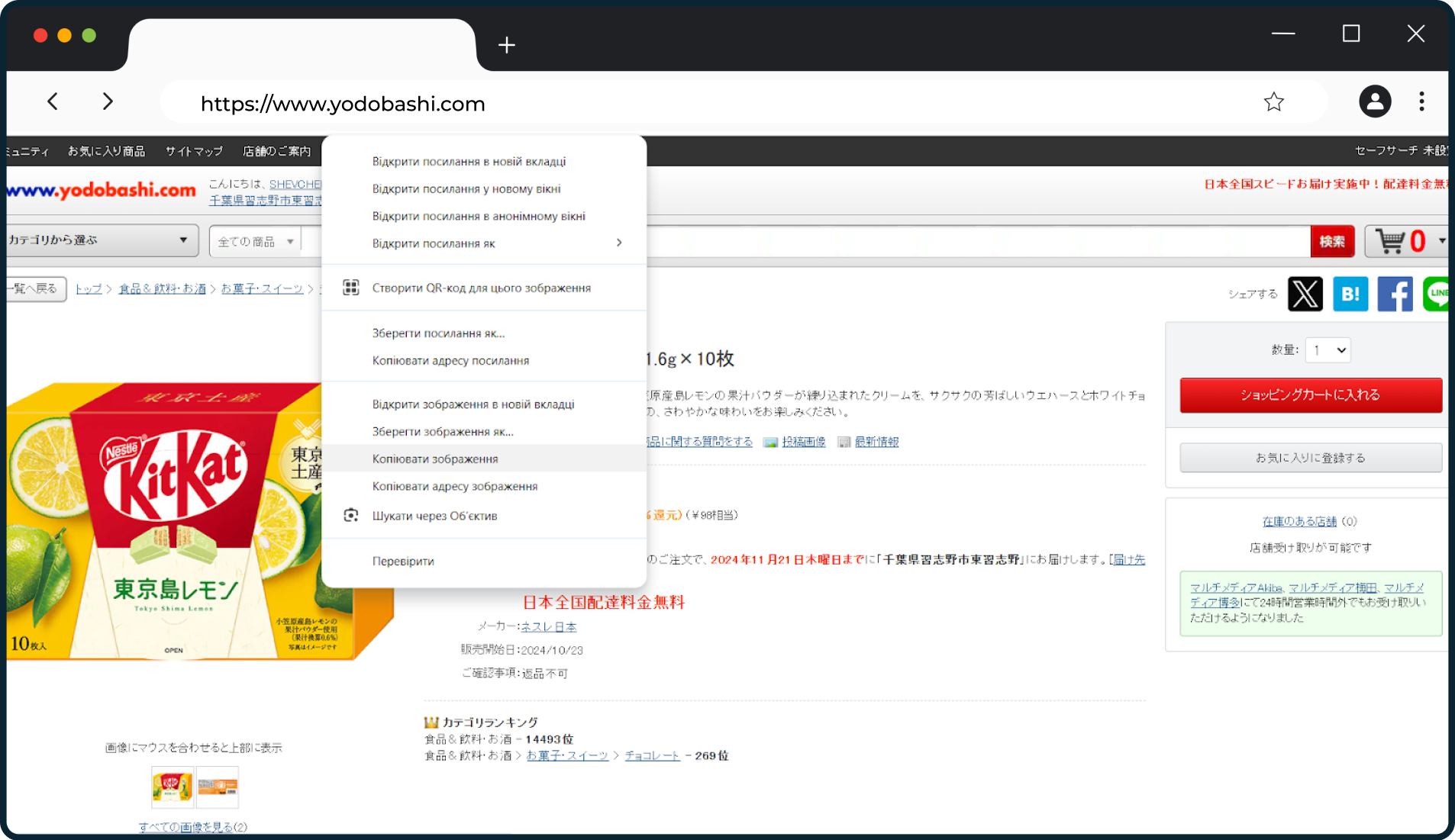The height and width of the screenshot is (840, 1455).
Task: Choose 'Копіювати зображення'
Action: pos(484,459)
